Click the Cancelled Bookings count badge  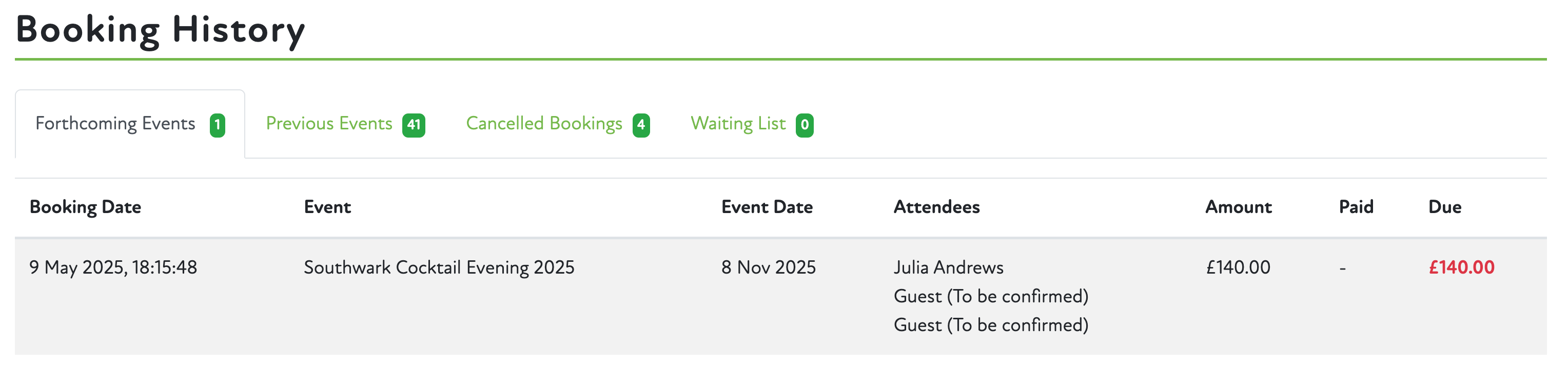pyautogui.click(x=641, y=125)
